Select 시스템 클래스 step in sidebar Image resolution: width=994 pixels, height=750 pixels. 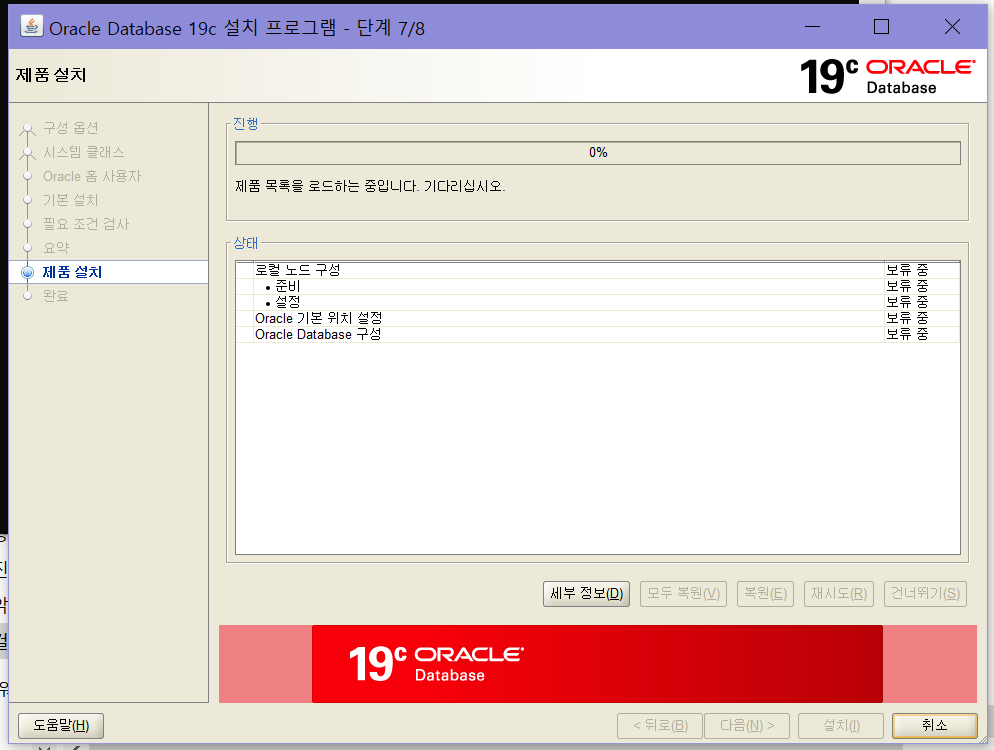coord(84,152)
